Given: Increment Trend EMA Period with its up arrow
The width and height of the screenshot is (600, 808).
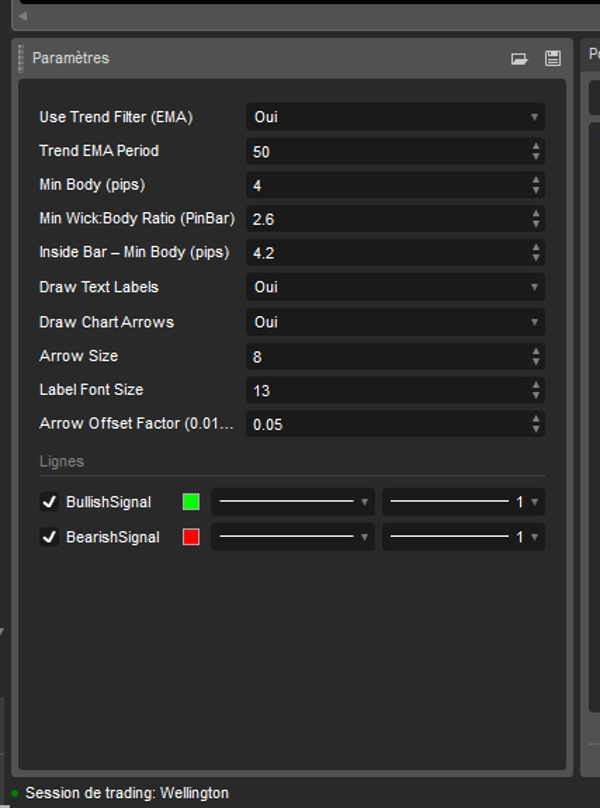Looking at the screenshot, I should pyautogui.click(x=537, y=148).
